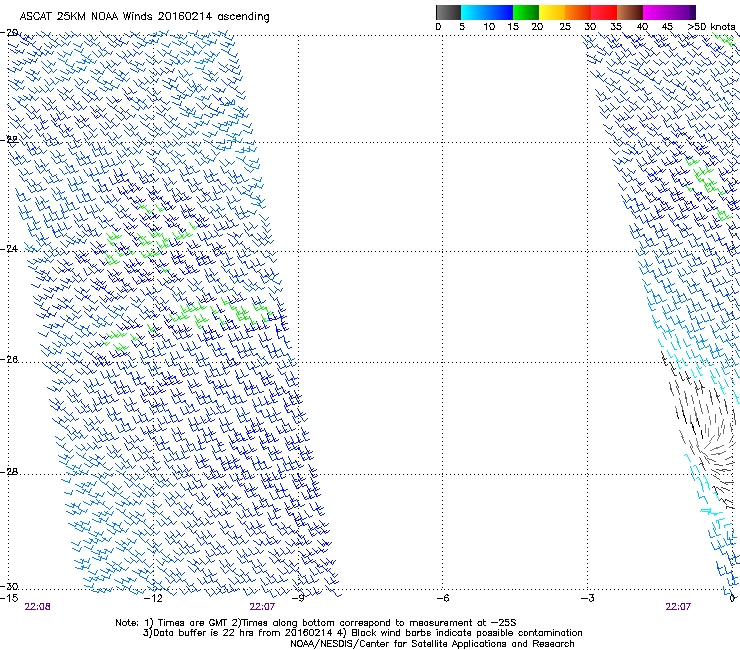The height and width of the screenshot is (650, 740).
Task: Click the purple '22:07' time near 0 longitude
Action: point(678,607)
